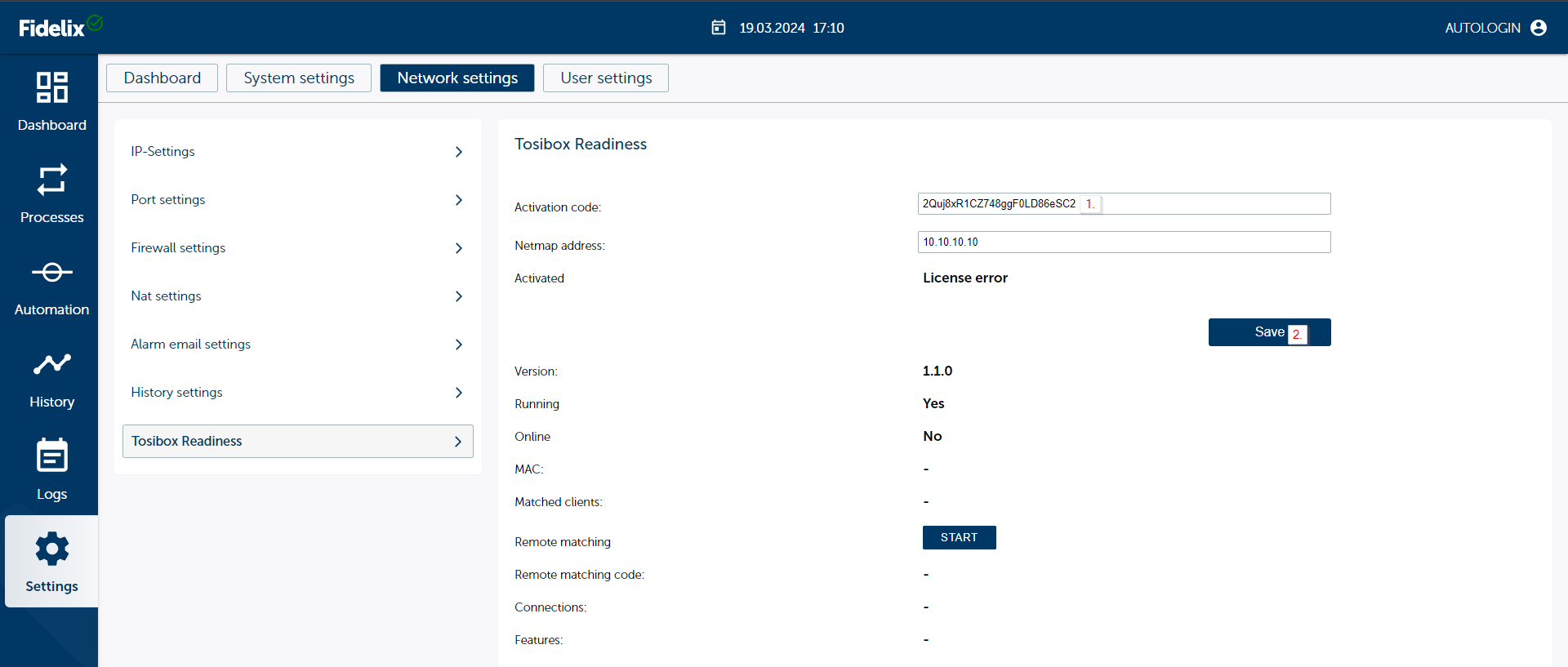Click the Connections label
This screenshot has height=667, width=1568.
pyautogui.click(x=550, y=607)
